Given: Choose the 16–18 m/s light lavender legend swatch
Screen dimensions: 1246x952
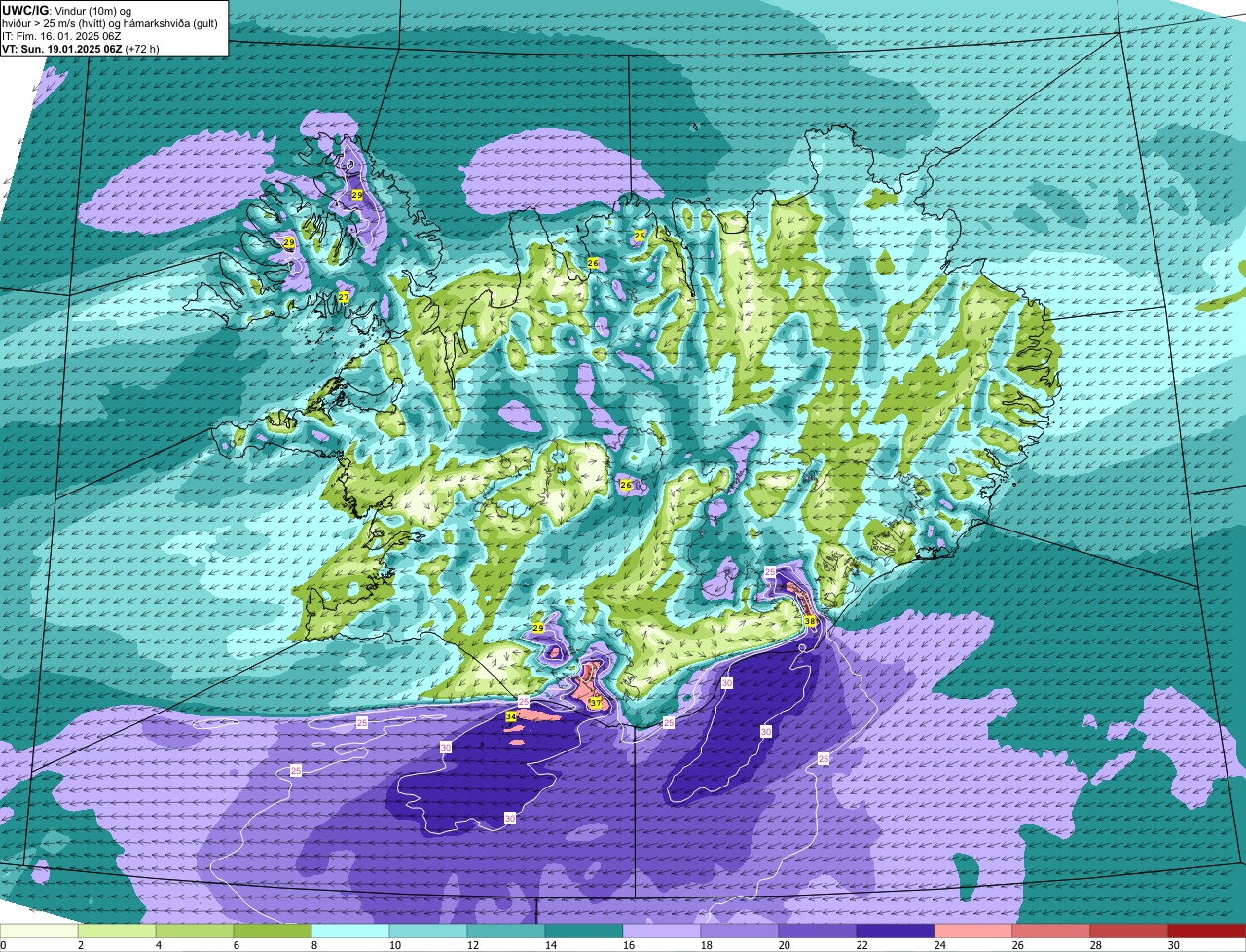Looking at the screenshot, I should tap(662, 932).
